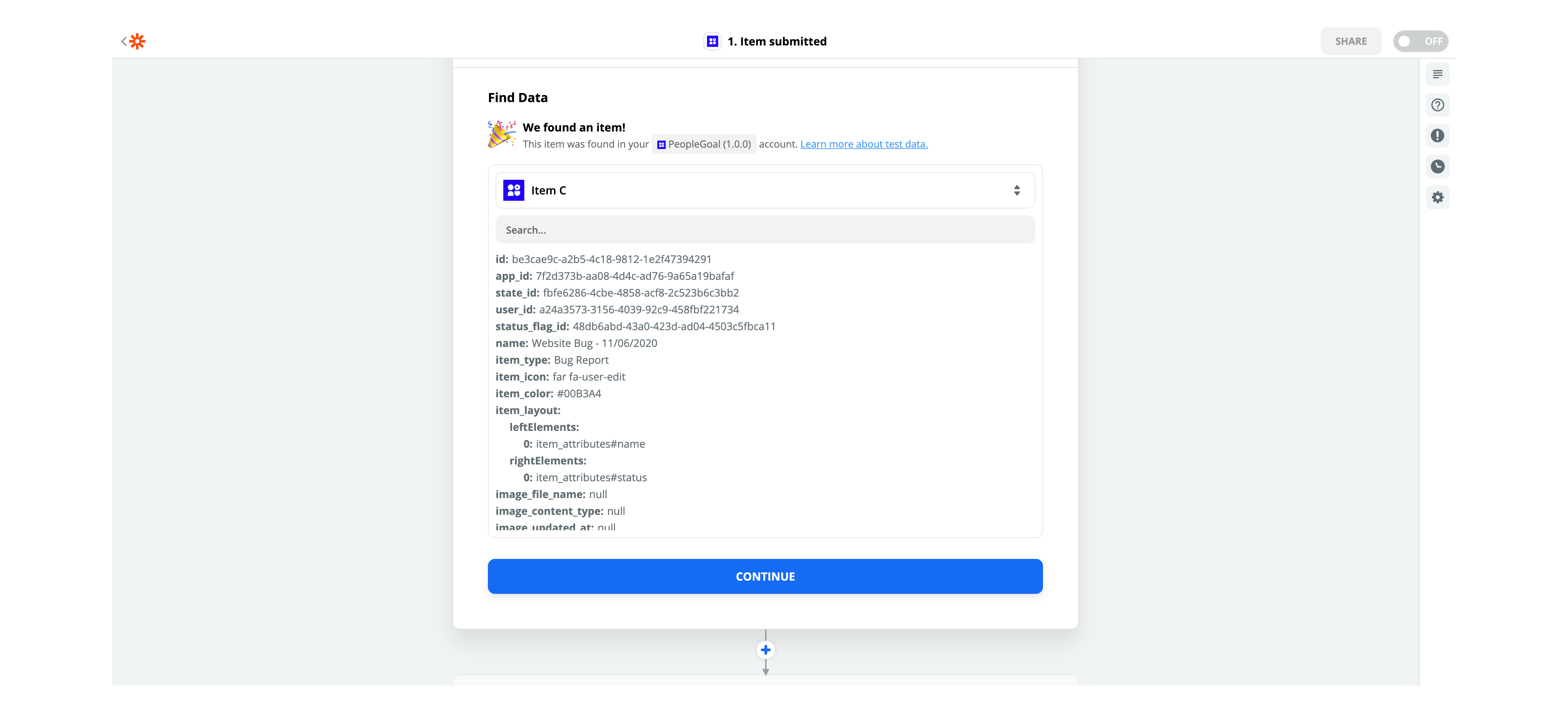This screenshot has height=710, width=1568.
Task: Click the alert/info icon in sidebar
Action: (x=1438, y=135)
